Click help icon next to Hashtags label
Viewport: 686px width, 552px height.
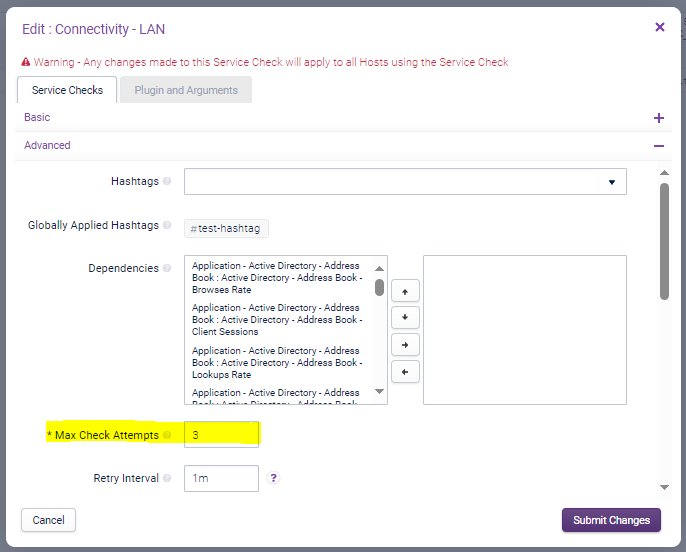click(x=167, y=182)
